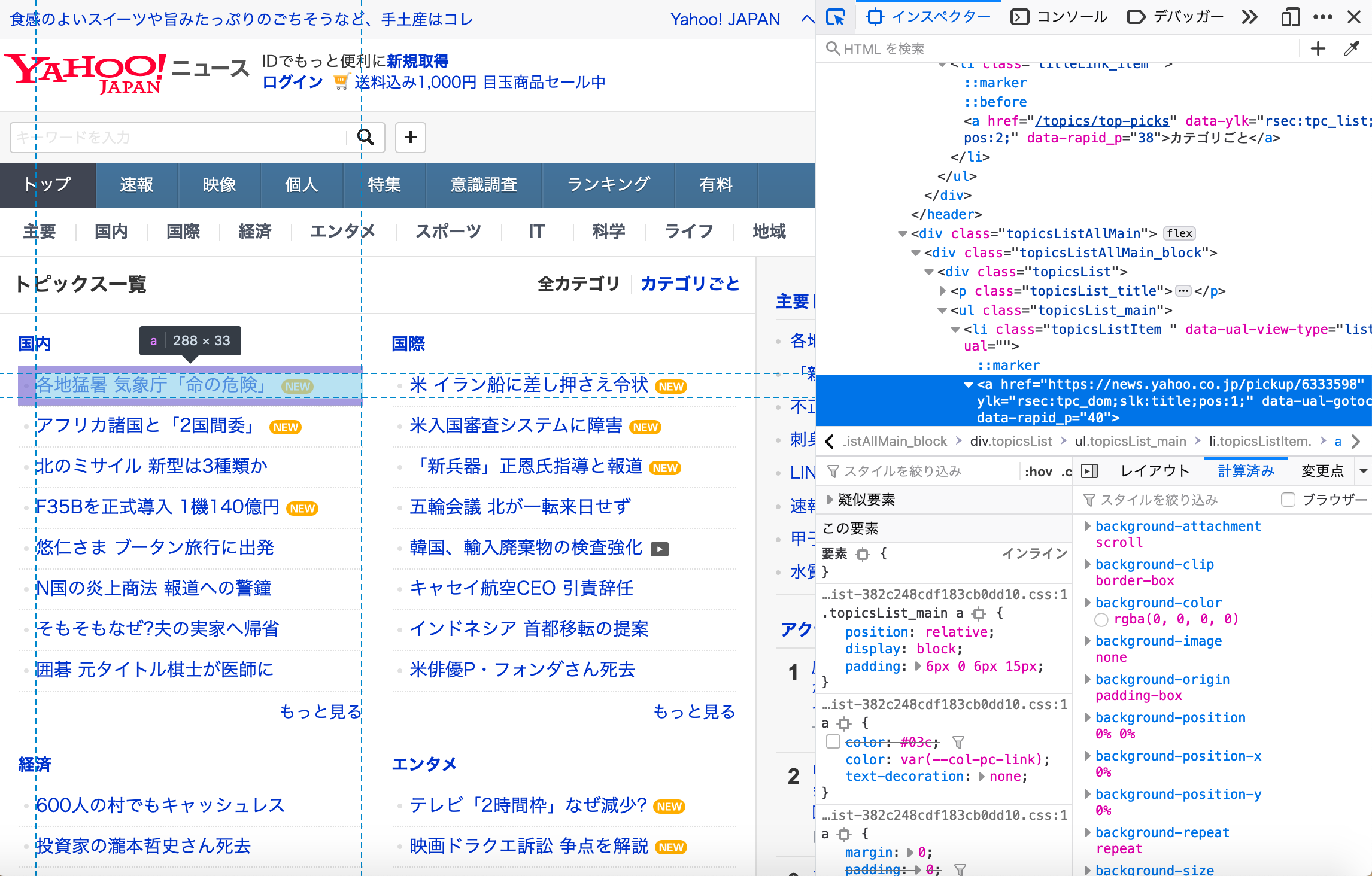Click the highlight icon next to 要素 rule
The image size is (1372, 876).
[863, 555]
